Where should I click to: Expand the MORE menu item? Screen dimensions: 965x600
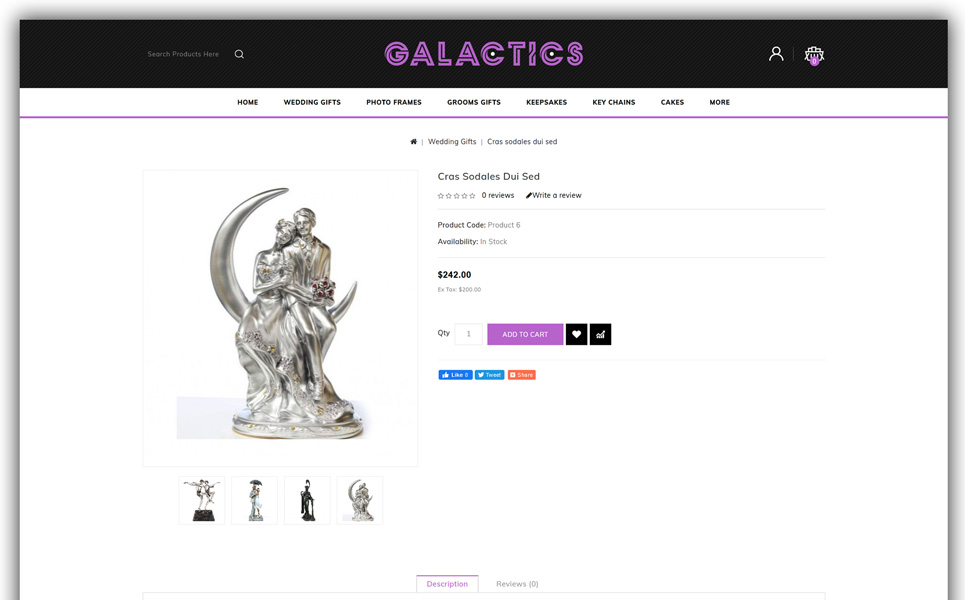[719, 102]
